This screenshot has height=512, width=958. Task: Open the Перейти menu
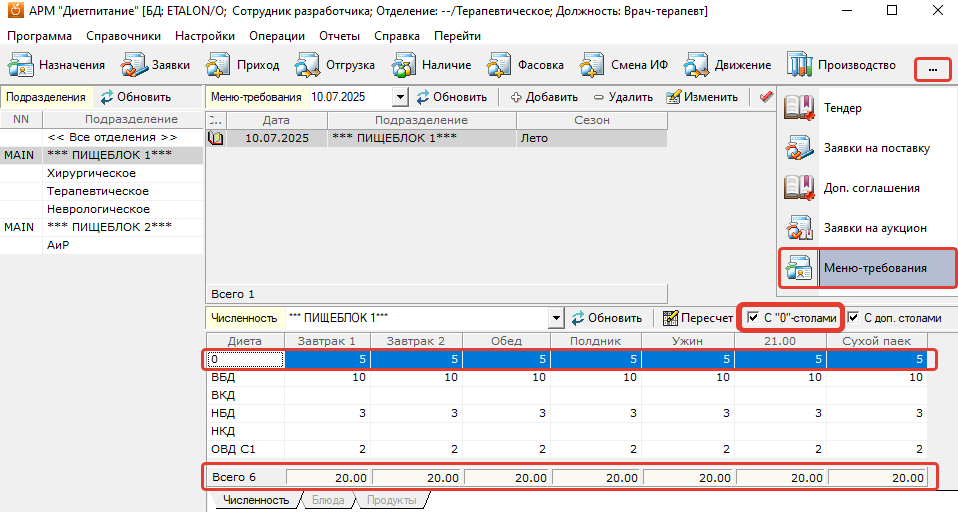click(457, 36)
